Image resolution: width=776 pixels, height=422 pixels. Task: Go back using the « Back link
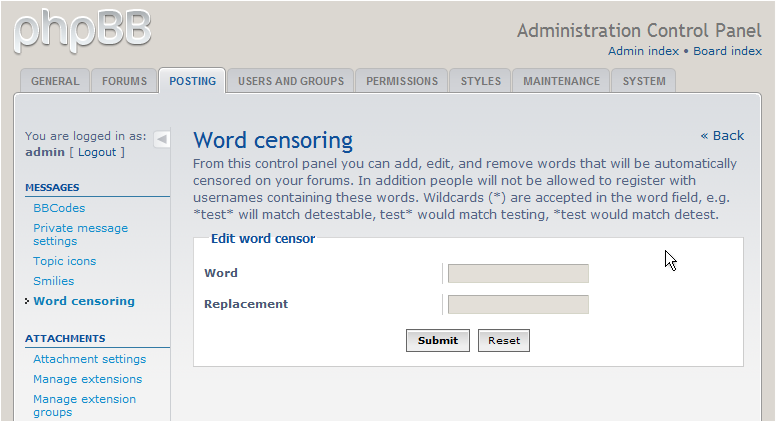722,136
